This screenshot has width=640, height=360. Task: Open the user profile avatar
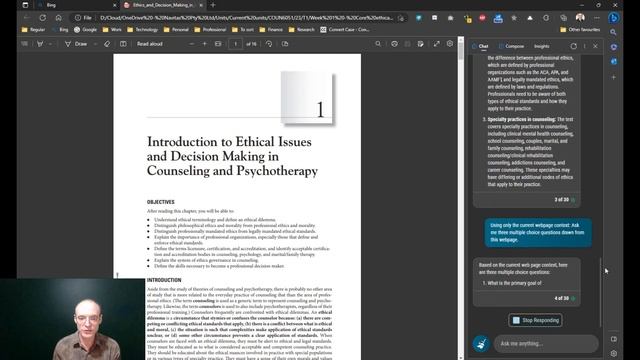click(x=580, y=18)
